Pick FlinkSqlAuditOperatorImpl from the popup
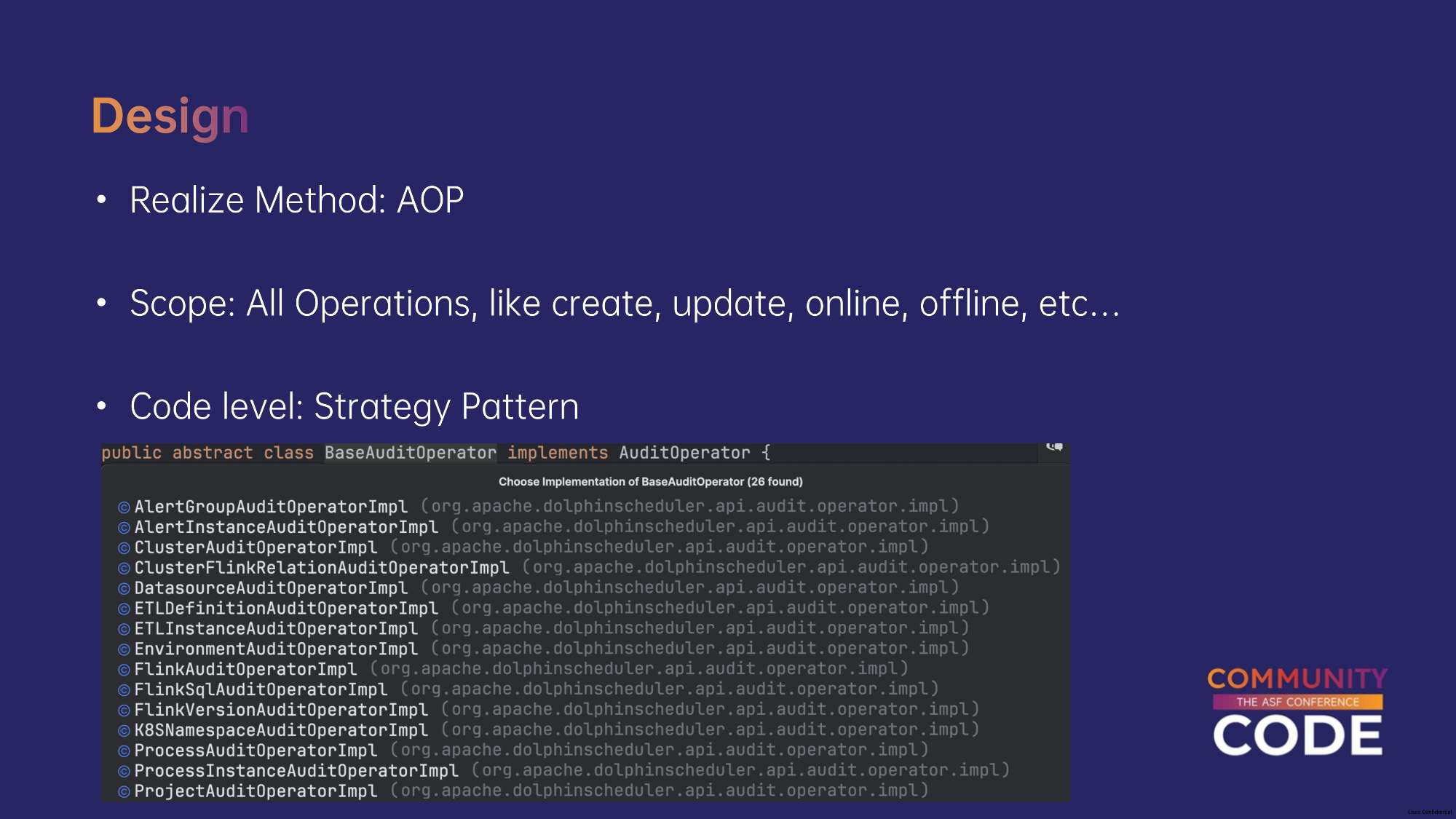 tap(261, 689)
